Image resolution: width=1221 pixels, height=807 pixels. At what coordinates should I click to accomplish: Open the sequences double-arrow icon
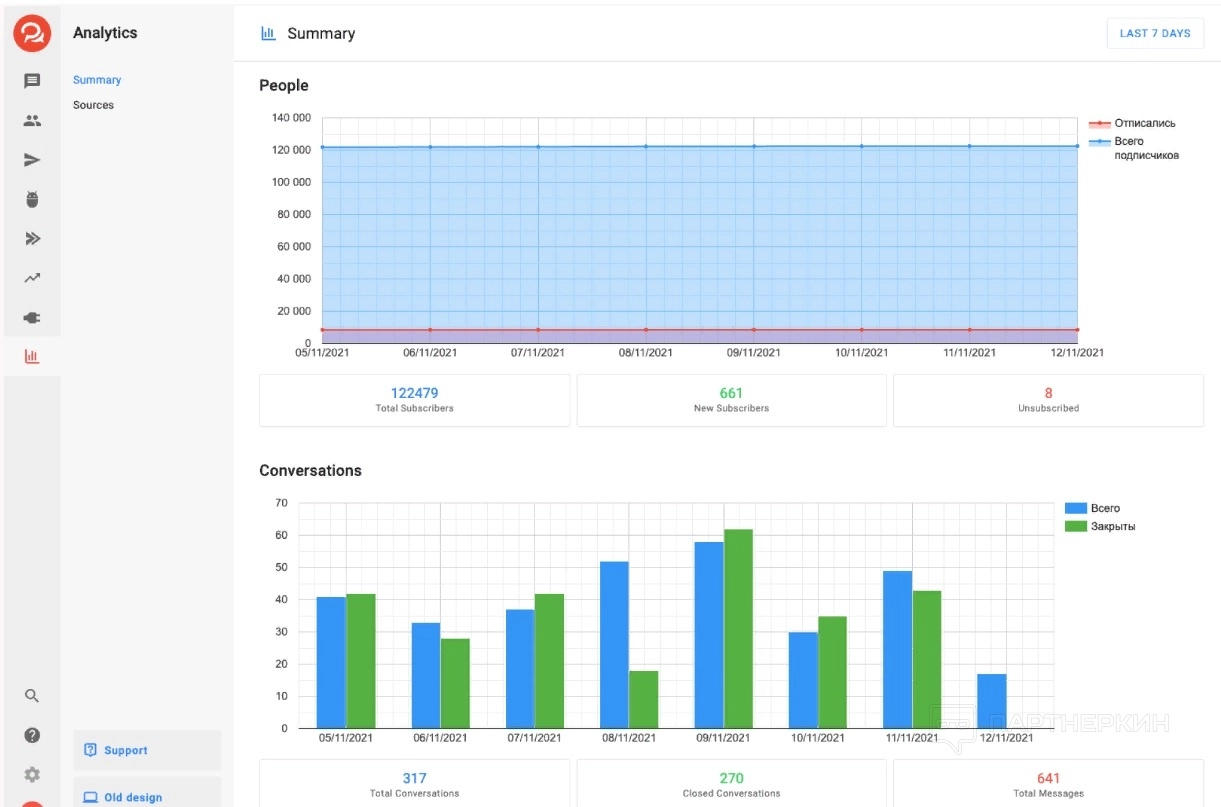32,238
